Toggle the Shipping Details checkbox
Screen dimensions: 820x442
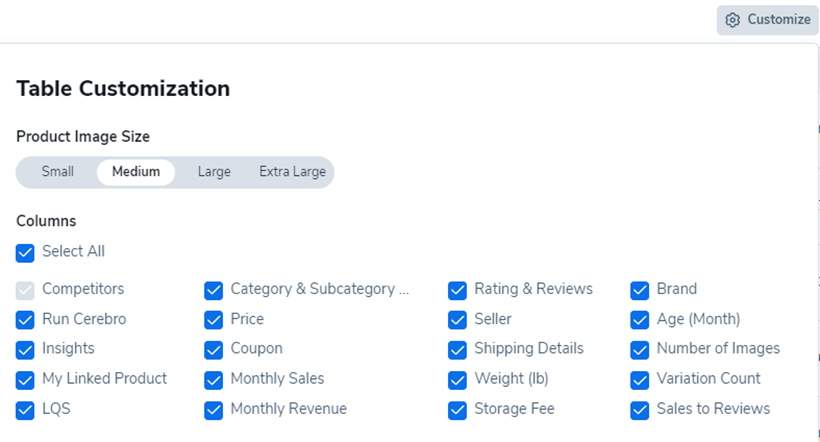tap(457, 350)
